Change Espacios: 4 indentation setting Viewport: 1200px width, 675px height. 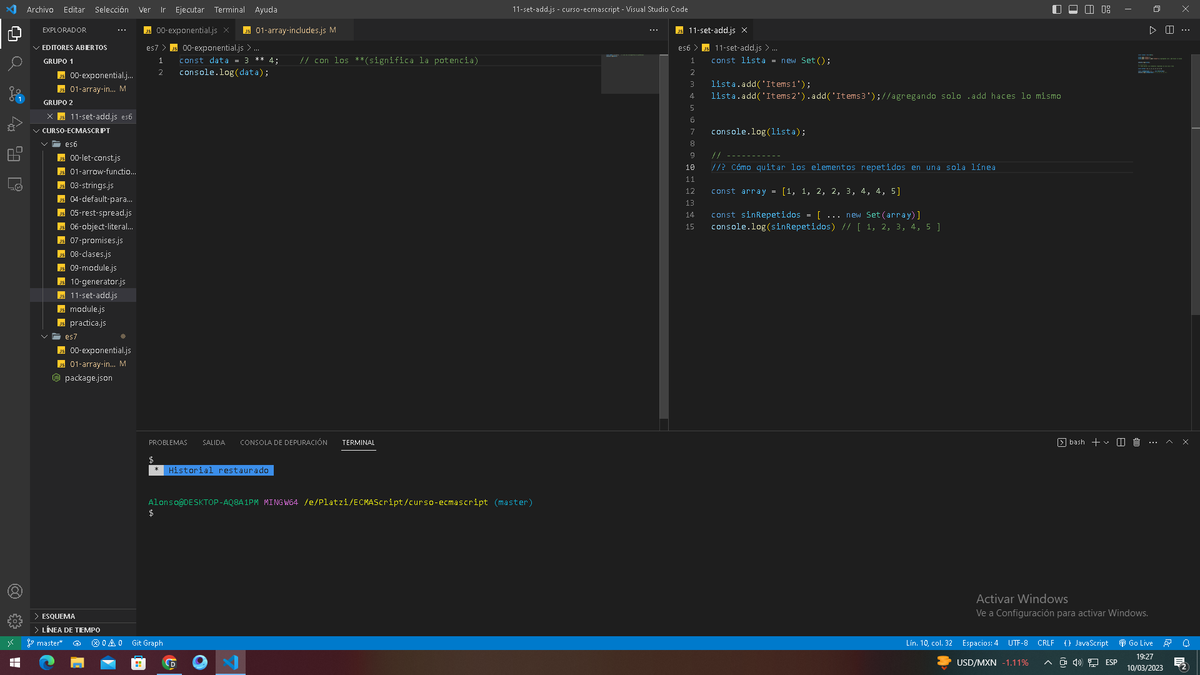pos(980,643)
